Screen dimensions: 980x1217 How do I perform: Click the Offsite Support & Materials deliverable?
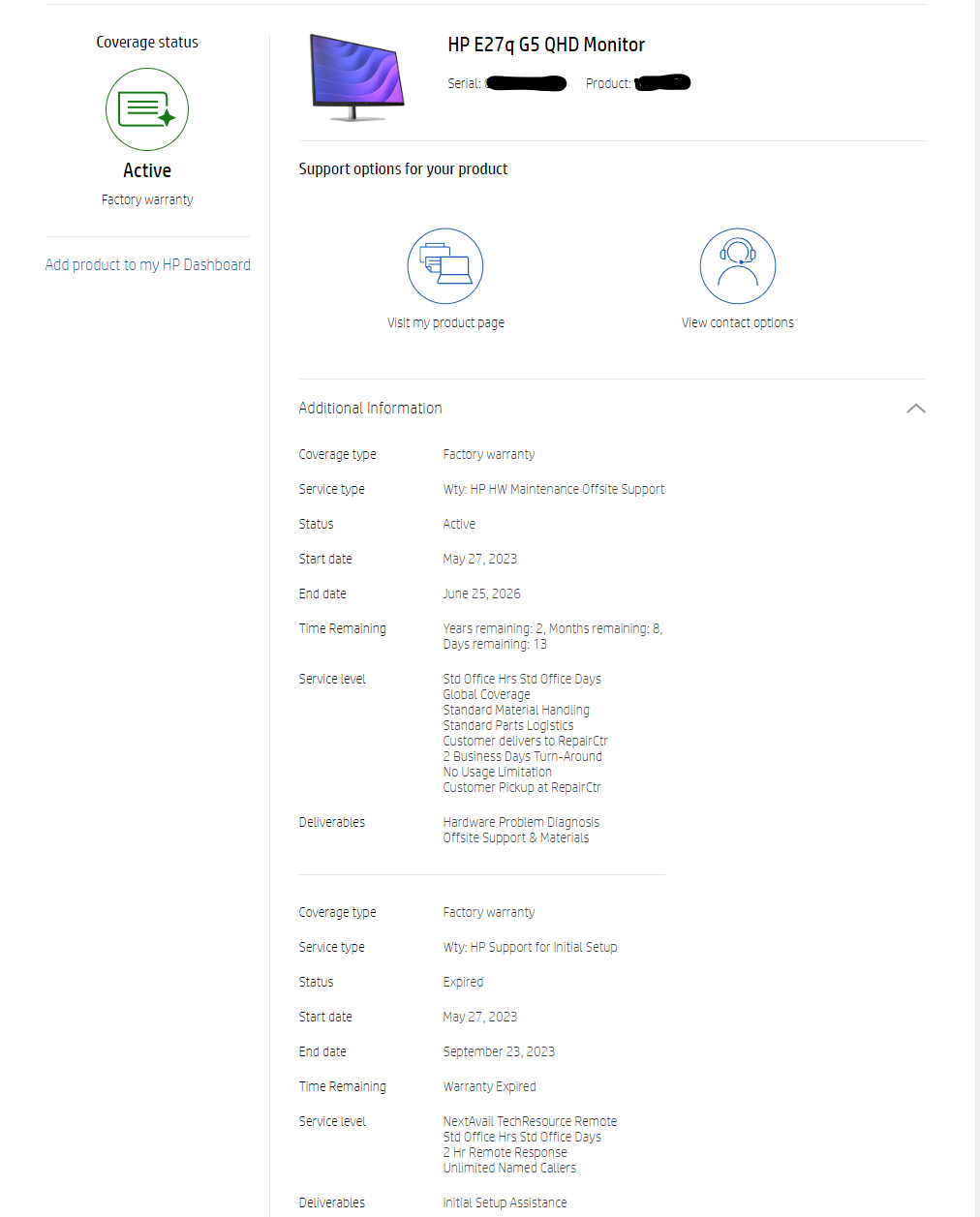516,837
